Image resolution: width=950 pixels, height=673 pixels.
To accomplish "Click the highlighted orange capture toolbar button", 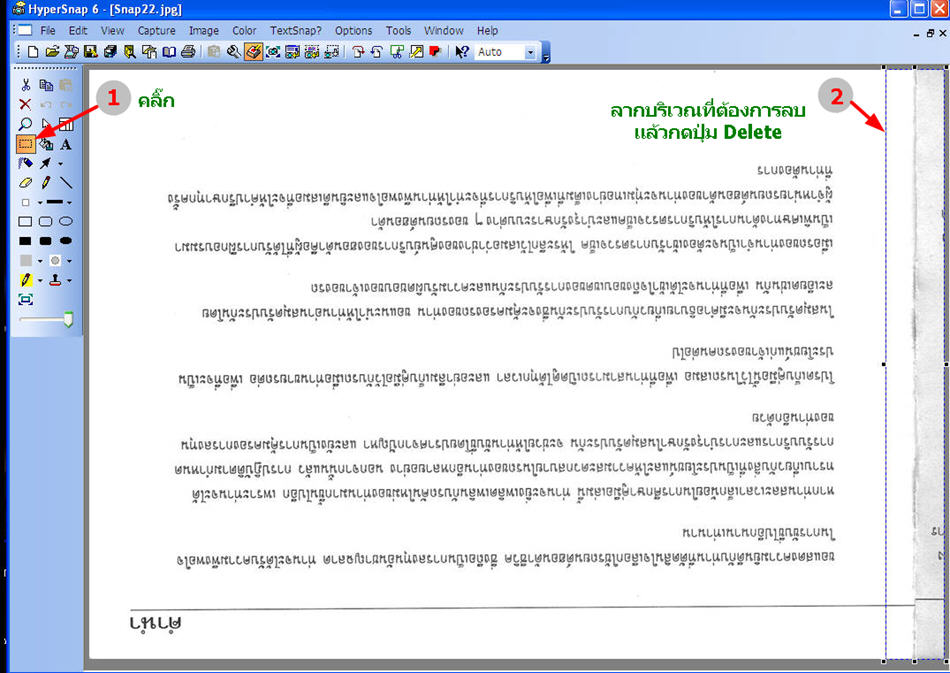I will [253, 52].
